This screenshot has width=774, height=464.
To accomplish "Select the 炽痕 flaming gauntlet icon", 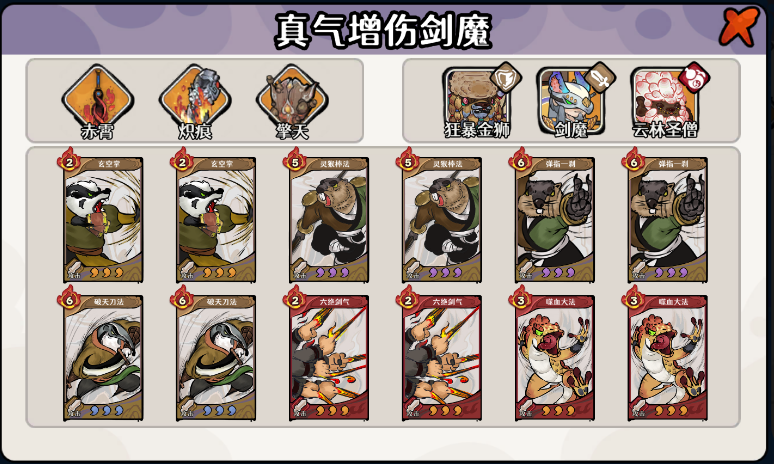I will [x=195, y=98].
